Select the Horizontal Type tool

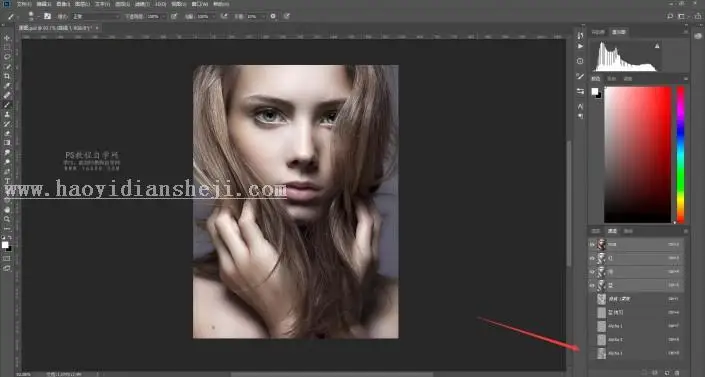(x=7, y=181)
